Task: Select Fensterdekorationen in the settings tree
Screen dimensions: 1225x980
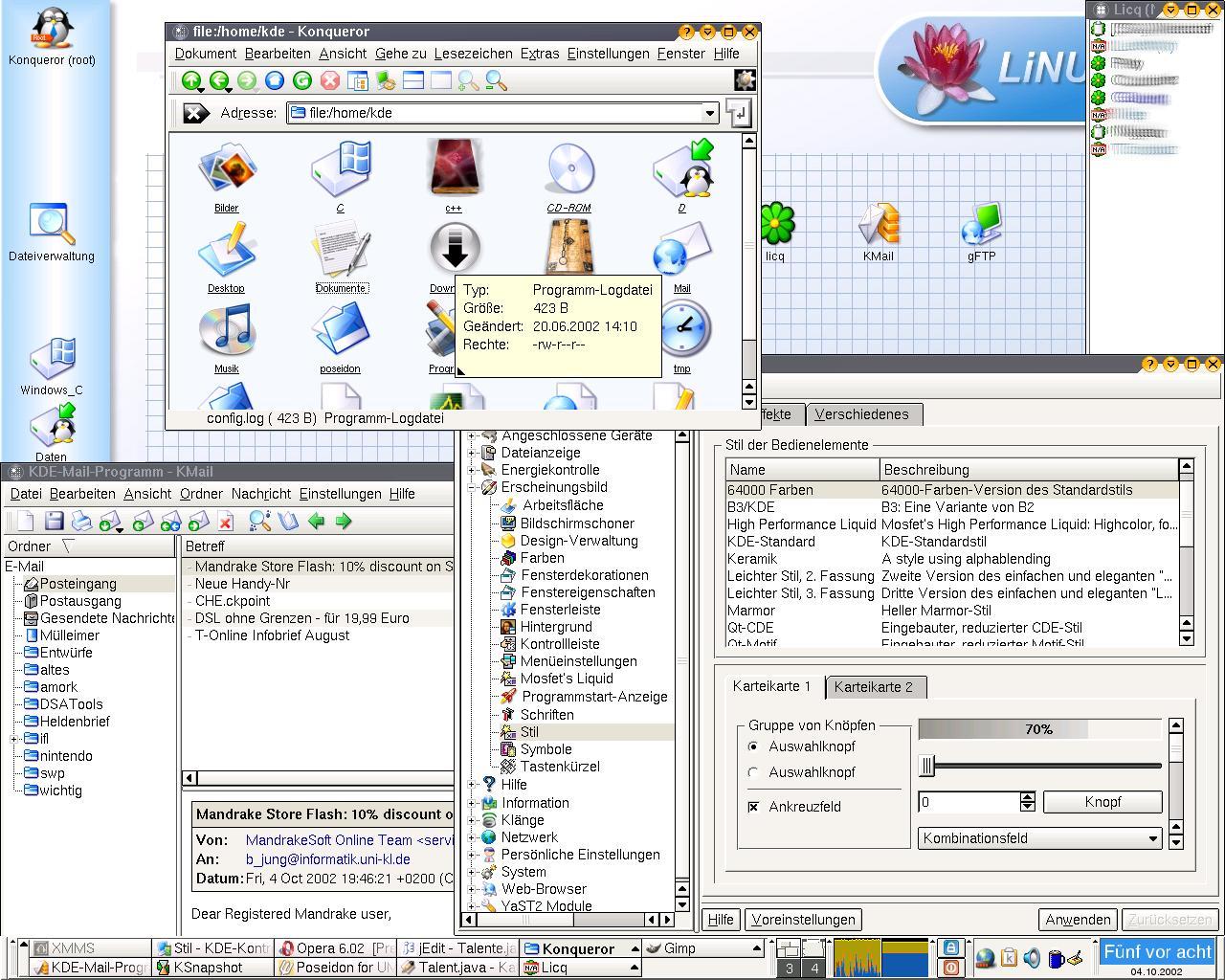Action: pos(584,575)
